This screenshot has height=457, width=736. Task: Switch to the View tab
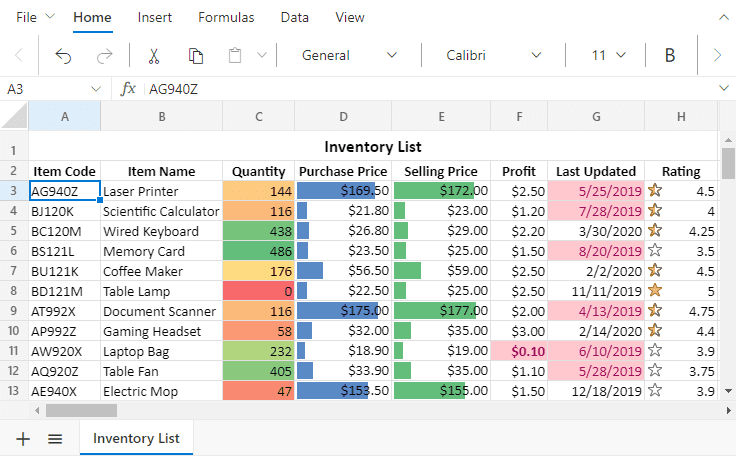(350, 17)
